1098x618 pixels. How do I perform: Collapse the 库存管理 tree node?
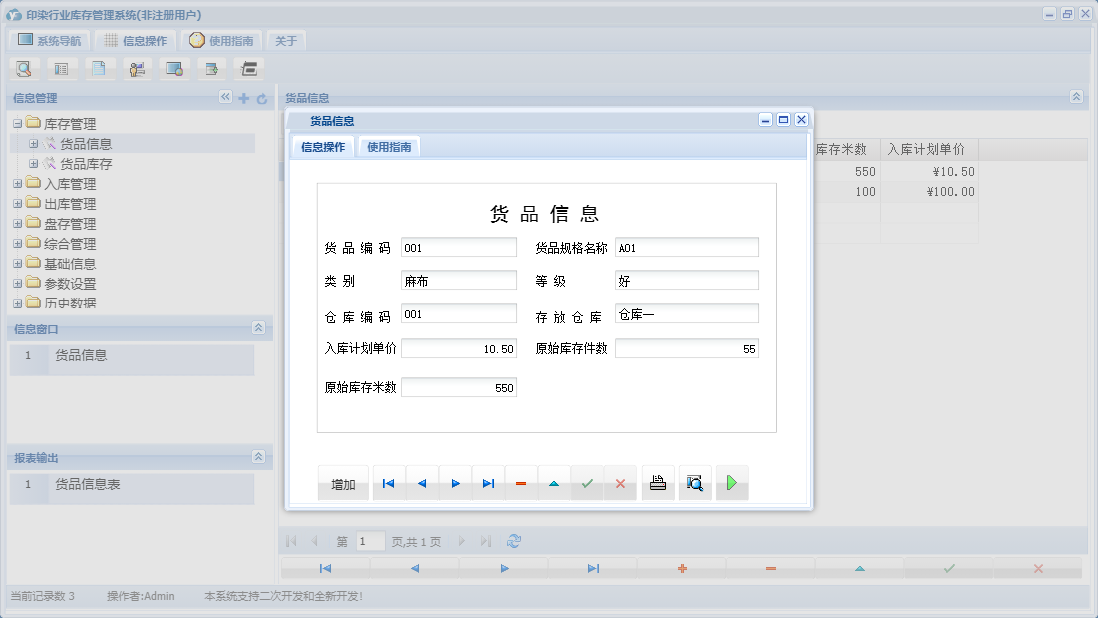point(19,124)
